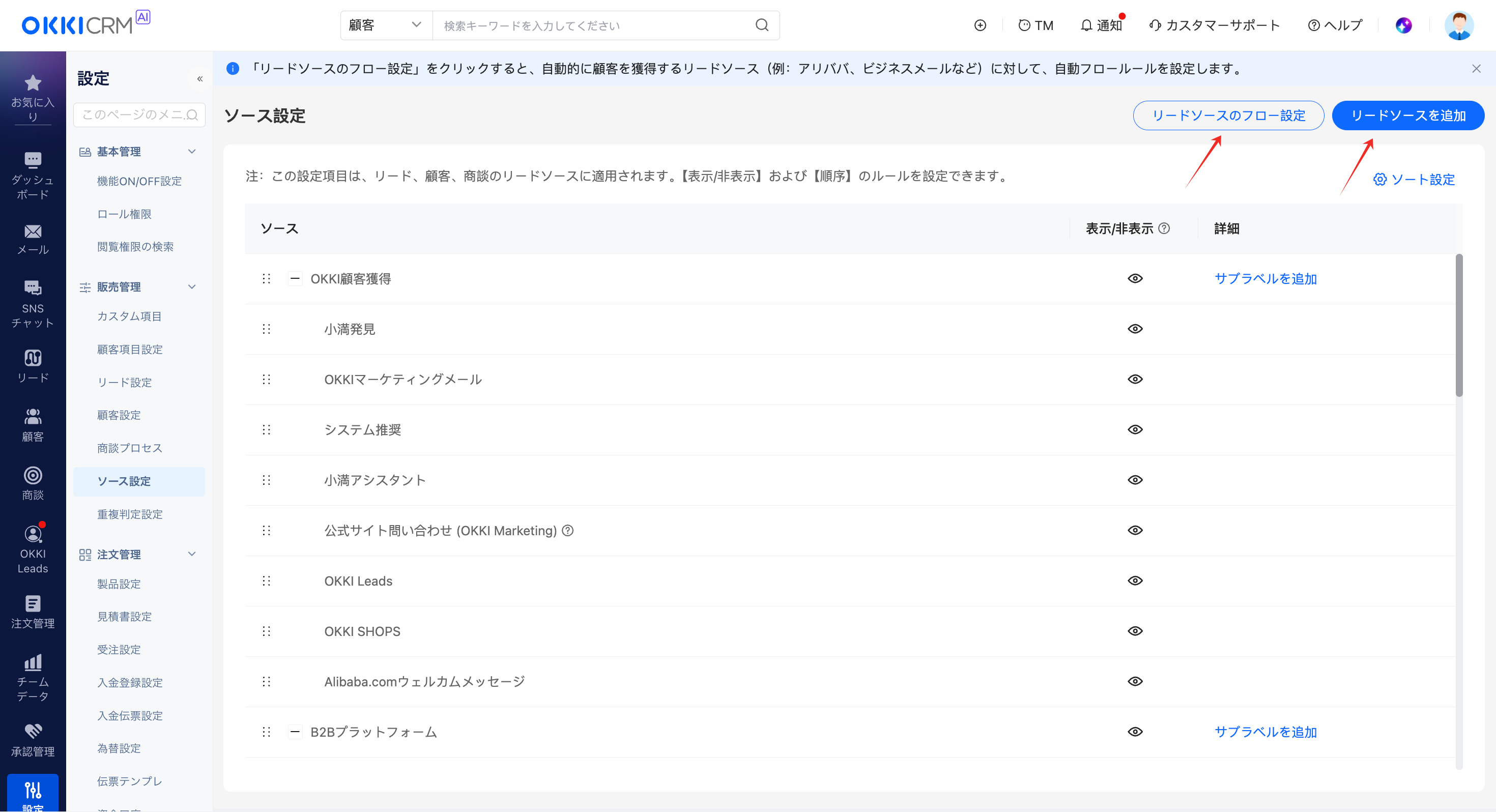1496x812 pixels.
Task: Open the Mail (メール) envelope icon
Action: point(33,232)
